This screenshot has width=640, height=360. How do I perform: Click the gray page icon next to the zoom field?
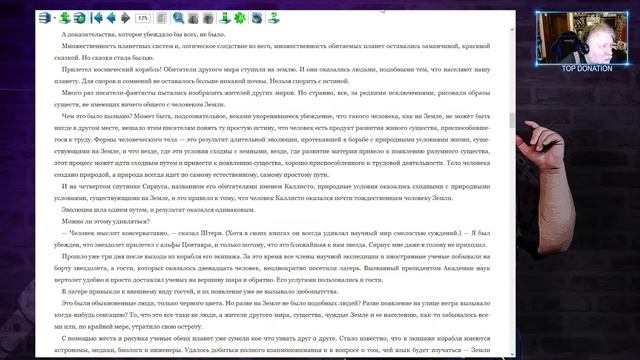[162, 18]
